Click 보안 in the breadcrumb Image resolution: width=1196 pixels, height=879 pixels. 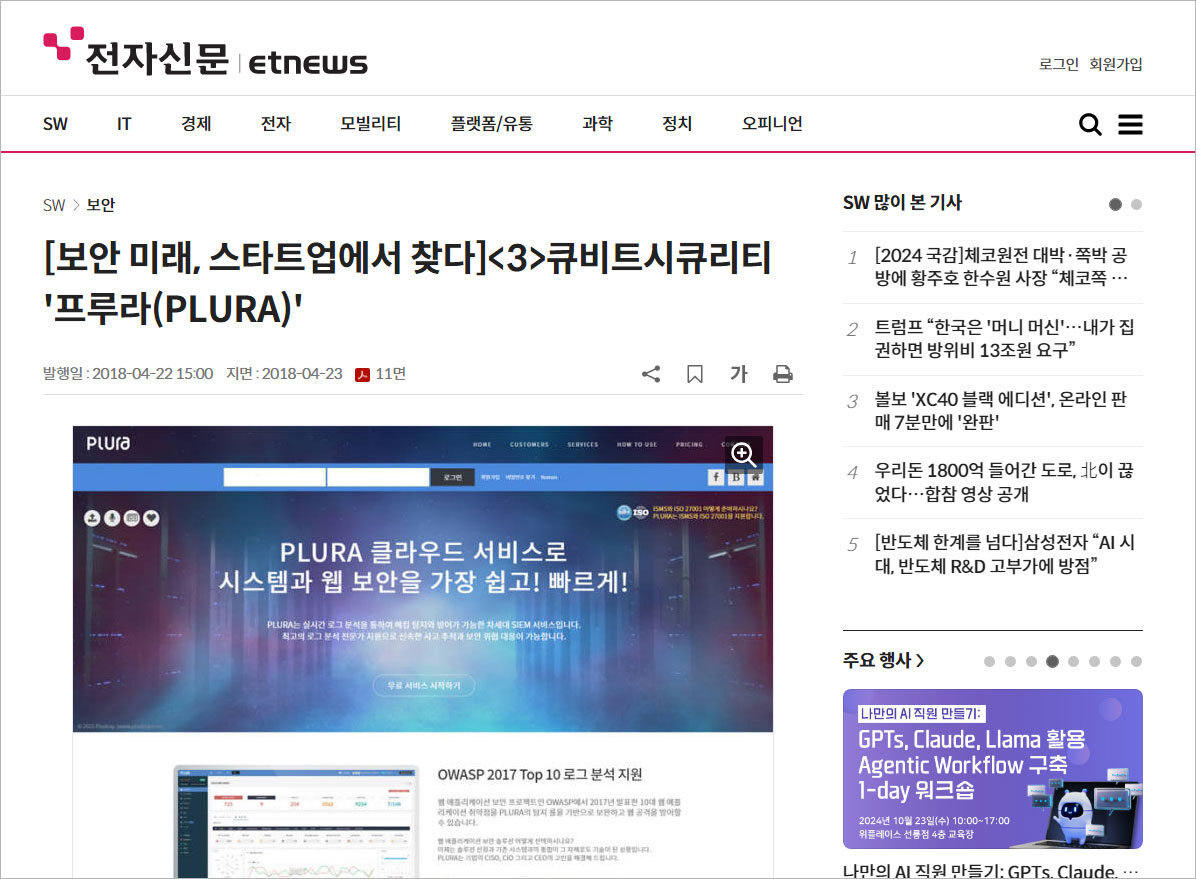click(101, 205)
